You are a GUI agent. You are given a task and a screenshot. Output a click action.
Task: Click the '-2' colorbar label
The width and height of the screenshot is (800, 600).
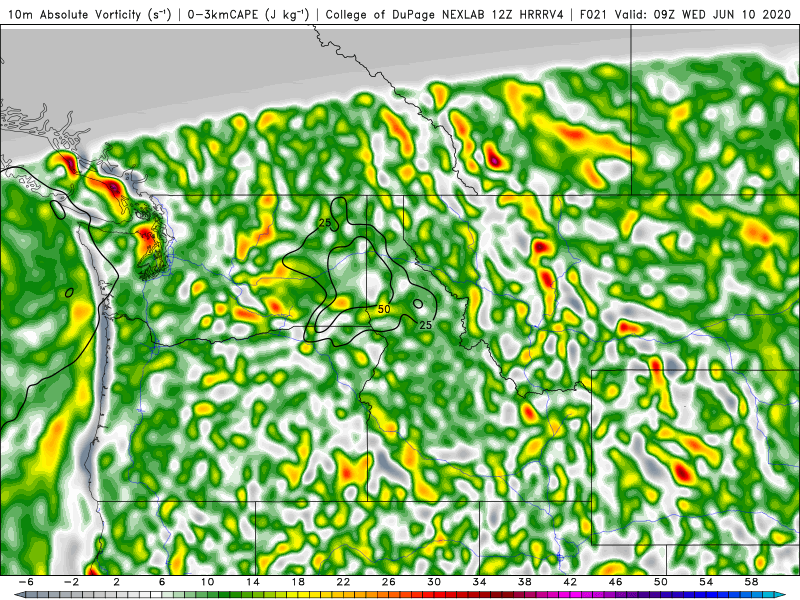pos(71,582)
